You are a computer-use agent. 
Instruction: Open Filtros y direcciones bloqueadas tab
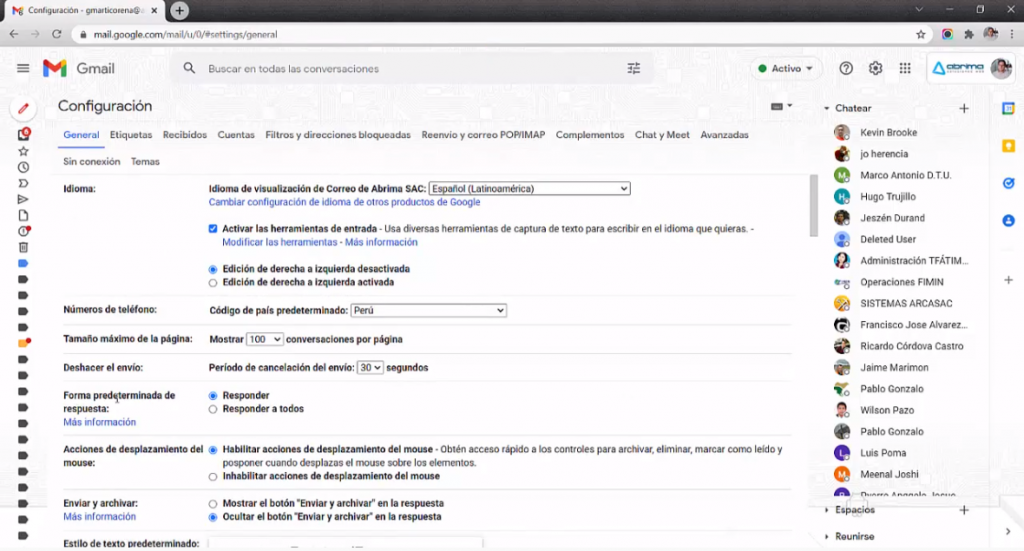[x=337, y=135]
